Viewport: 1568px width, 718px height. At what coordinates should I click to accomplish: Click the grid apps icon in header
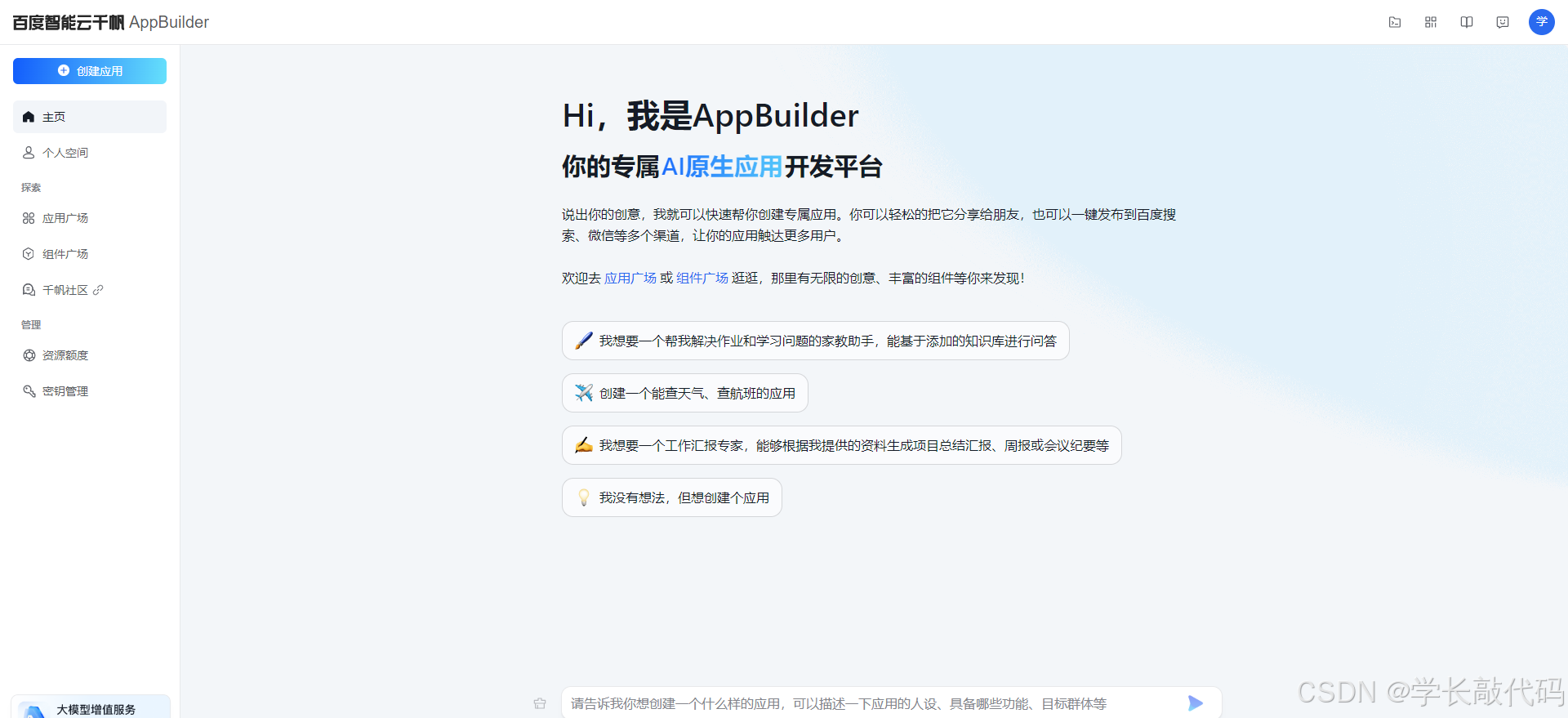coord(1431,22)
